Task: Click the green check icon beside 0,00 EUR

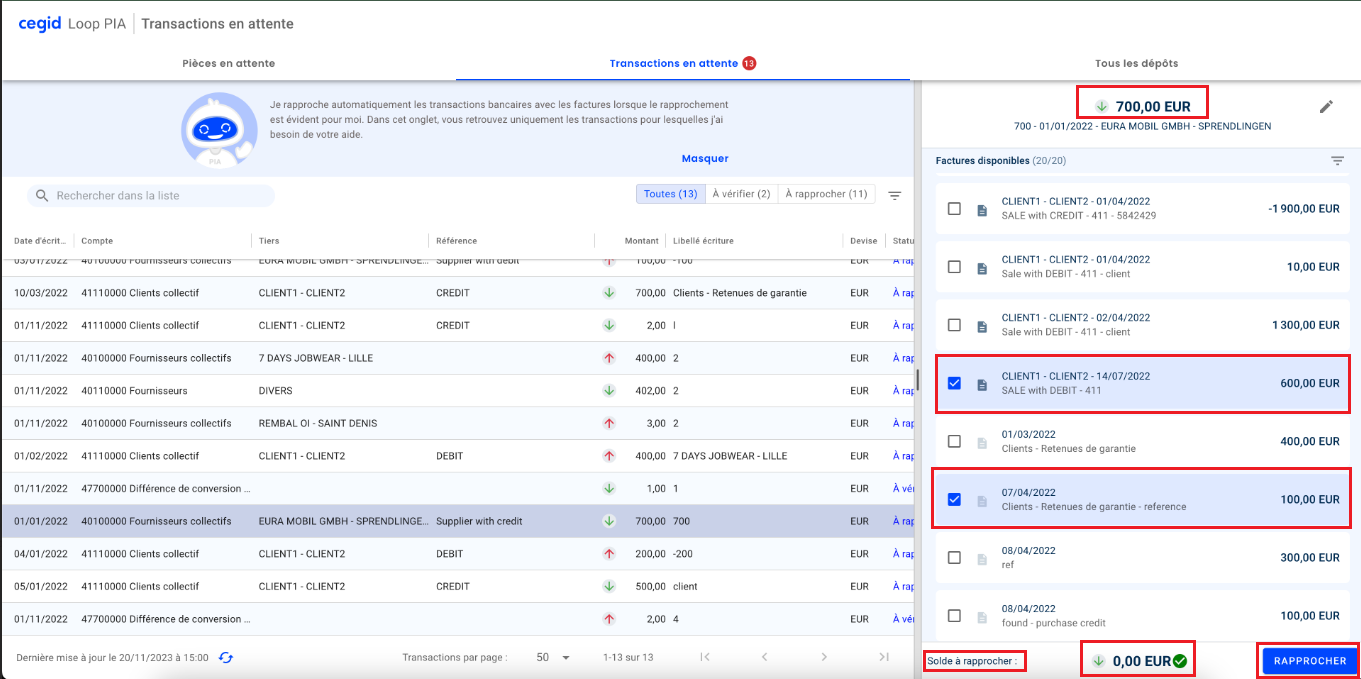Action: point(1180,661)
